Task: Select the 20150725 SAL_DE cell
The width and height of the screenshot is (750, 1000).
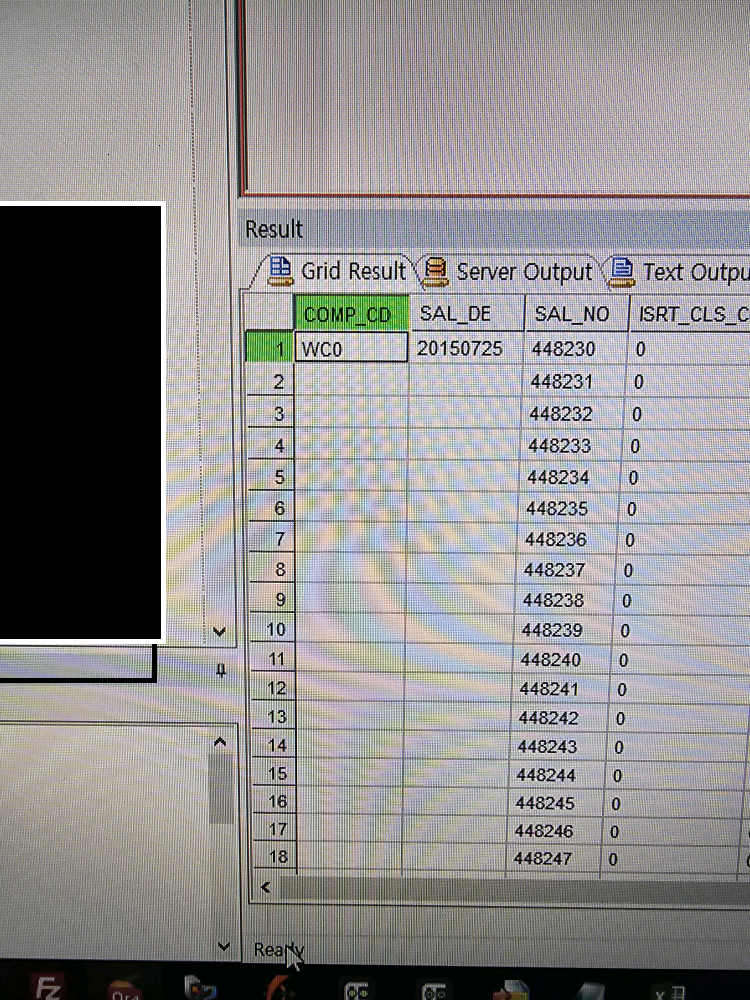Action: (466, 348)
